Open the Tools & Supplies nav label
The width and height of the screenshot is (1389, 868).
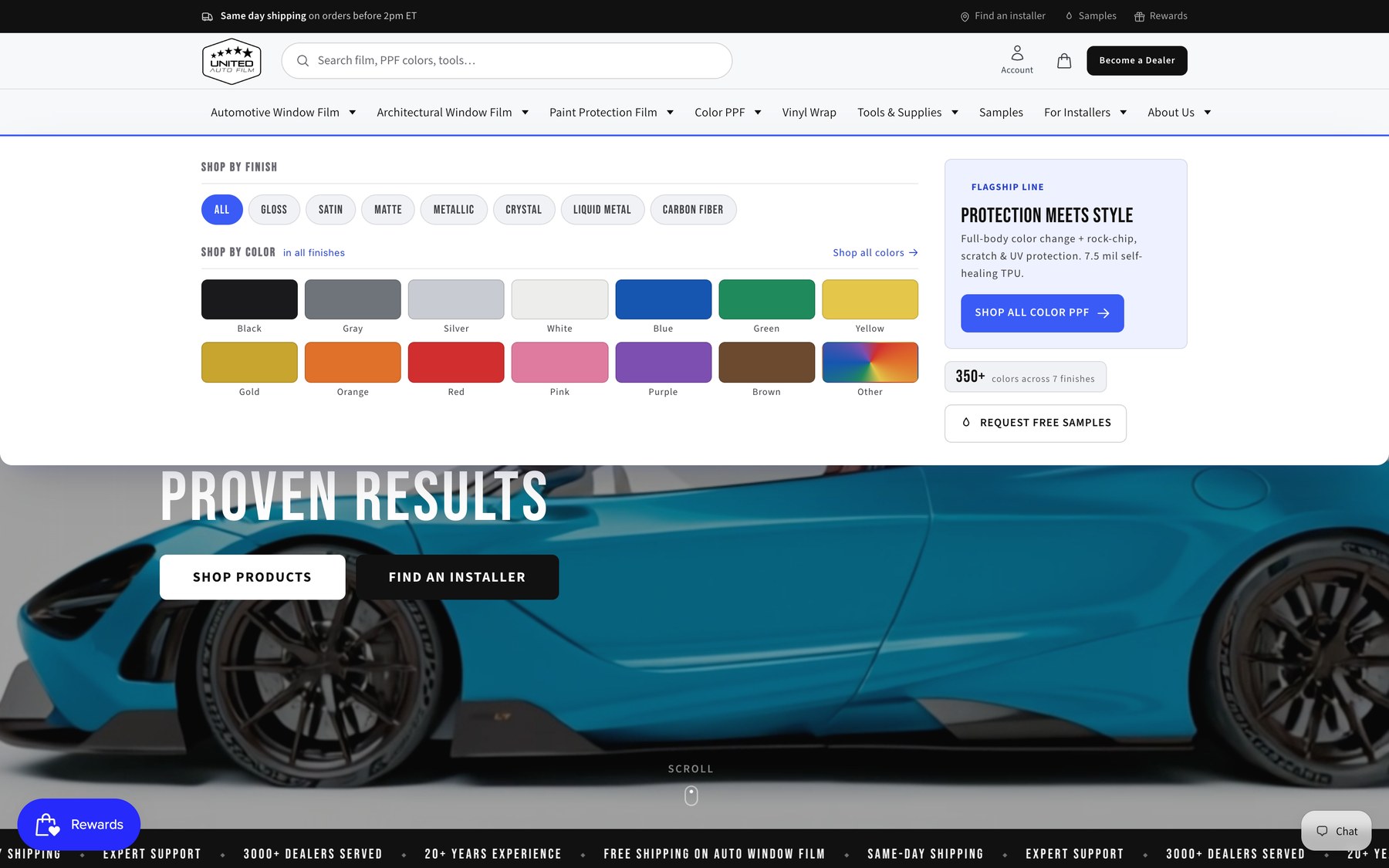tap(900, 113)
